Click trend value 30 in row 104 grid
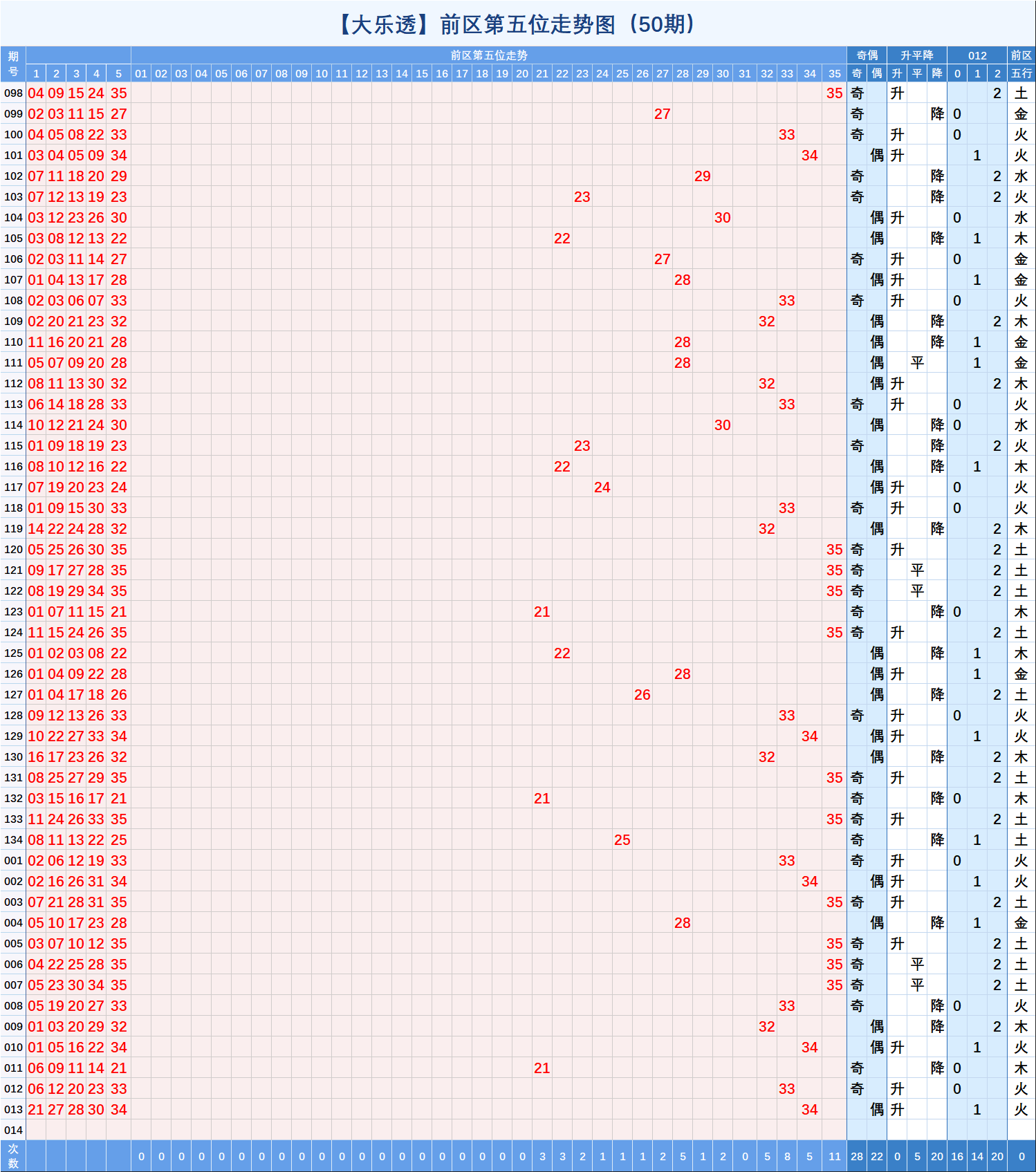1036x1172 pixels. click(x=723, y=218)
